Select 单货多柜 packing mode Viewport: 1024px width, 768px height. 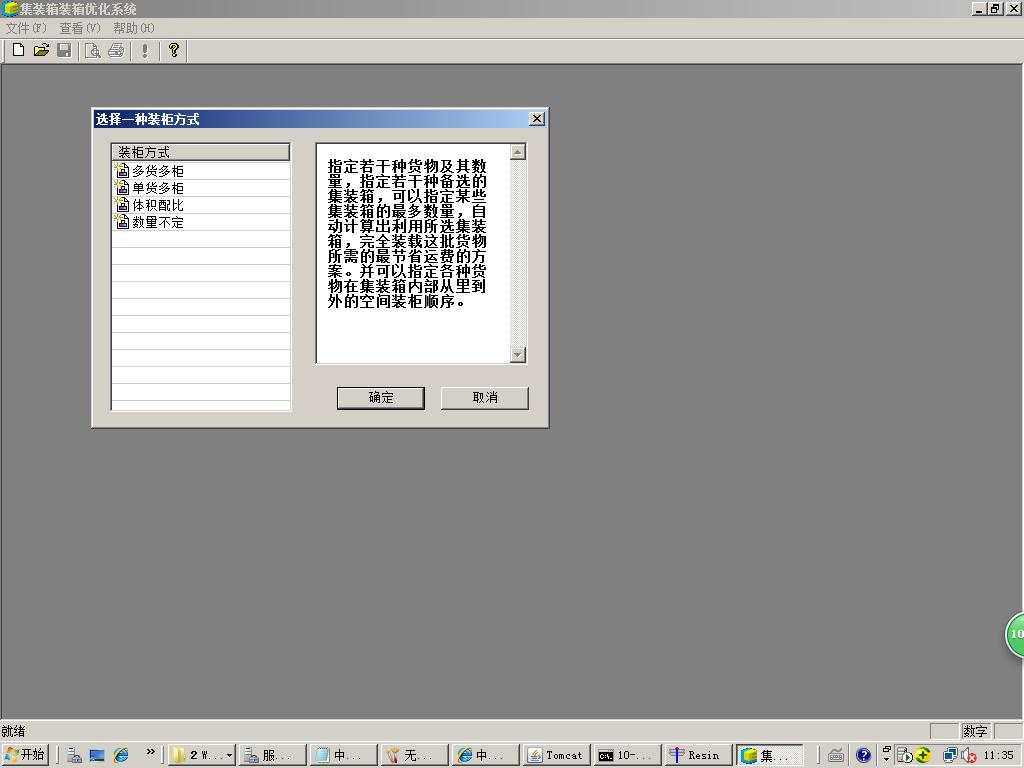pyautogui.click(x=157, y=188)
